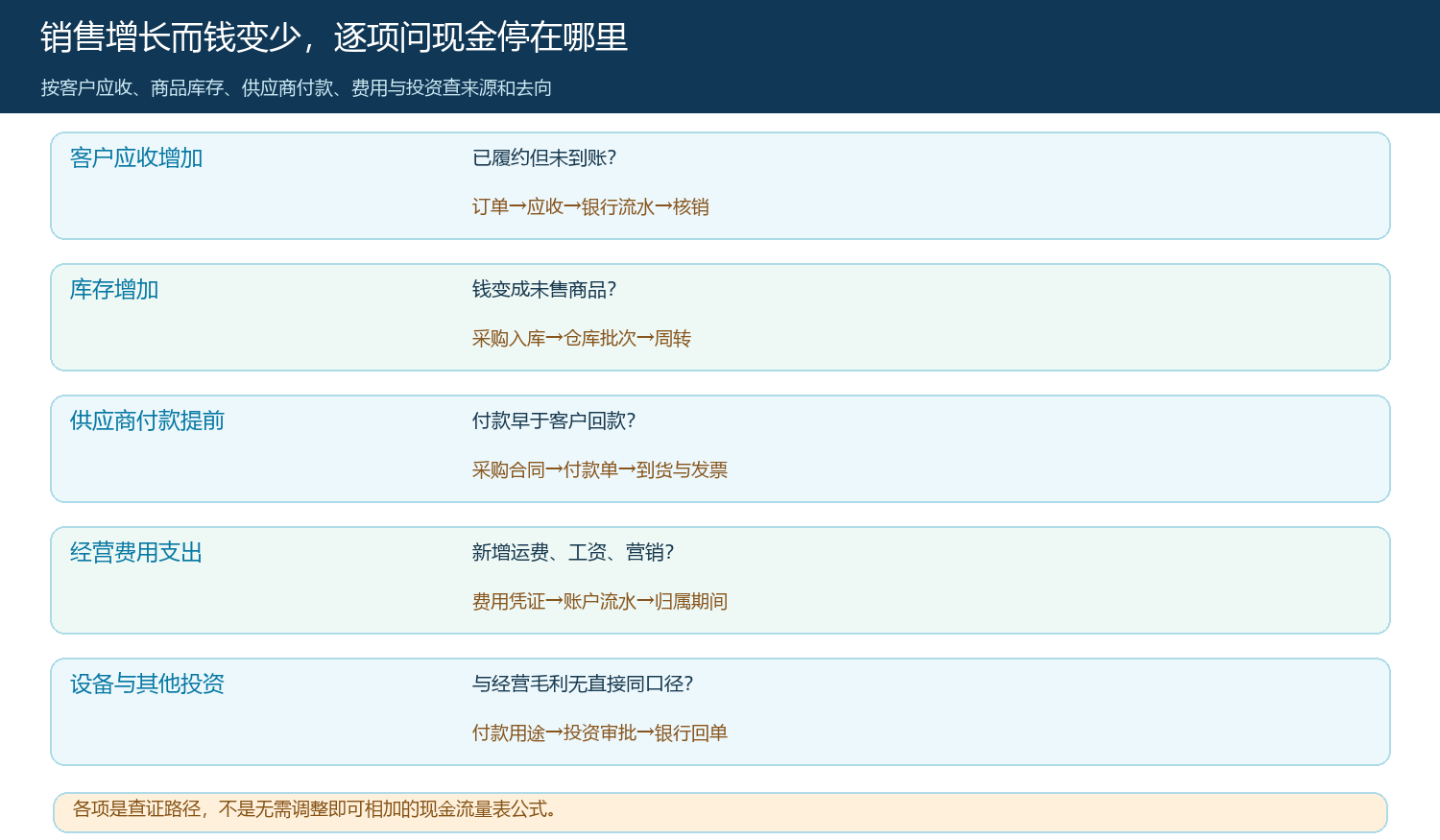The width and height of the screenshot is (1440, 840).
Task: Click the path 费用凭证→账户流水→归属期间
Action: click(600, 602)
